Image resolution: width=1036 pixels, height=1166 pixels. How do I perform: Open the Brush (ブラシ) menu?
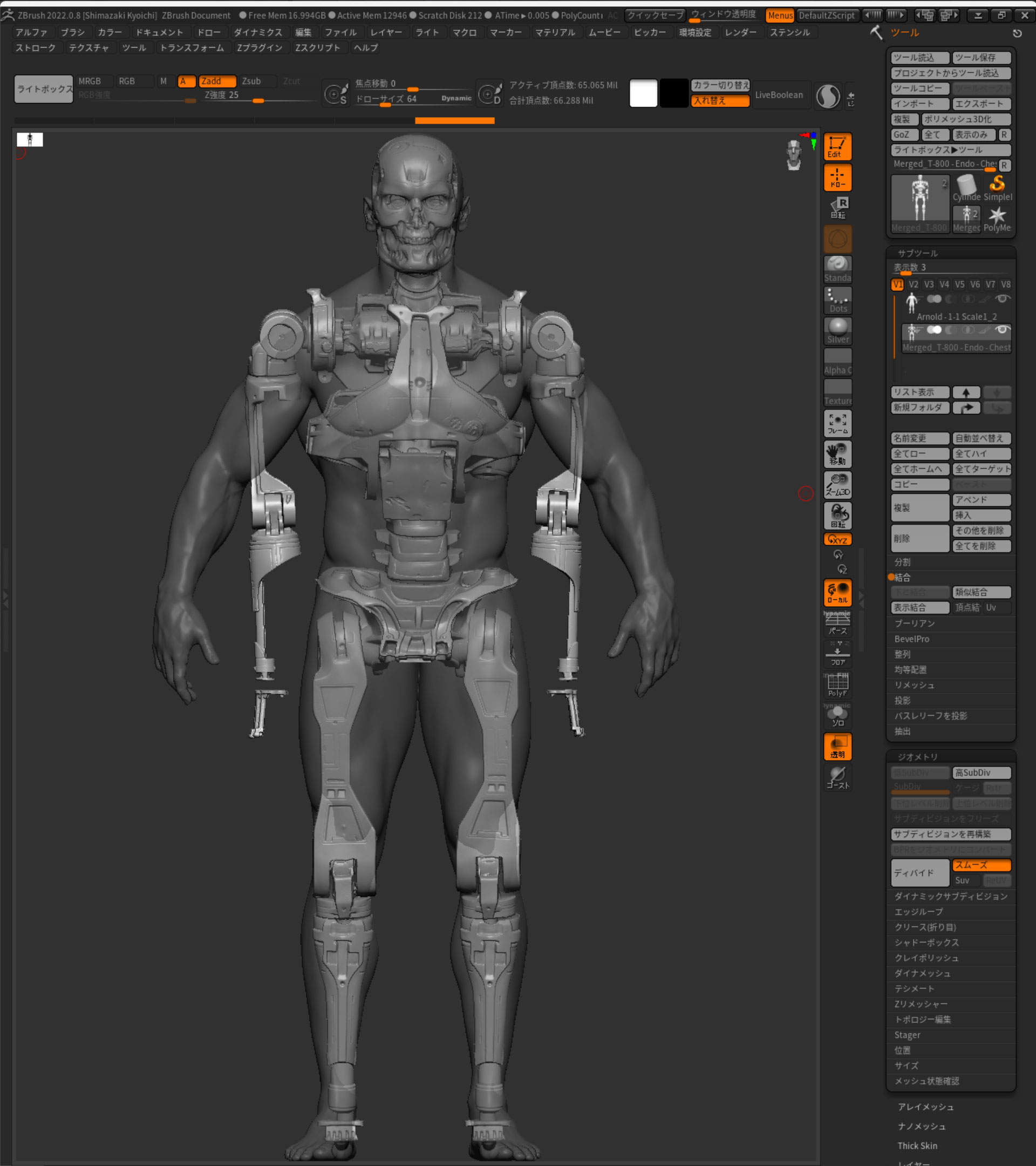[x=72, y=32]
